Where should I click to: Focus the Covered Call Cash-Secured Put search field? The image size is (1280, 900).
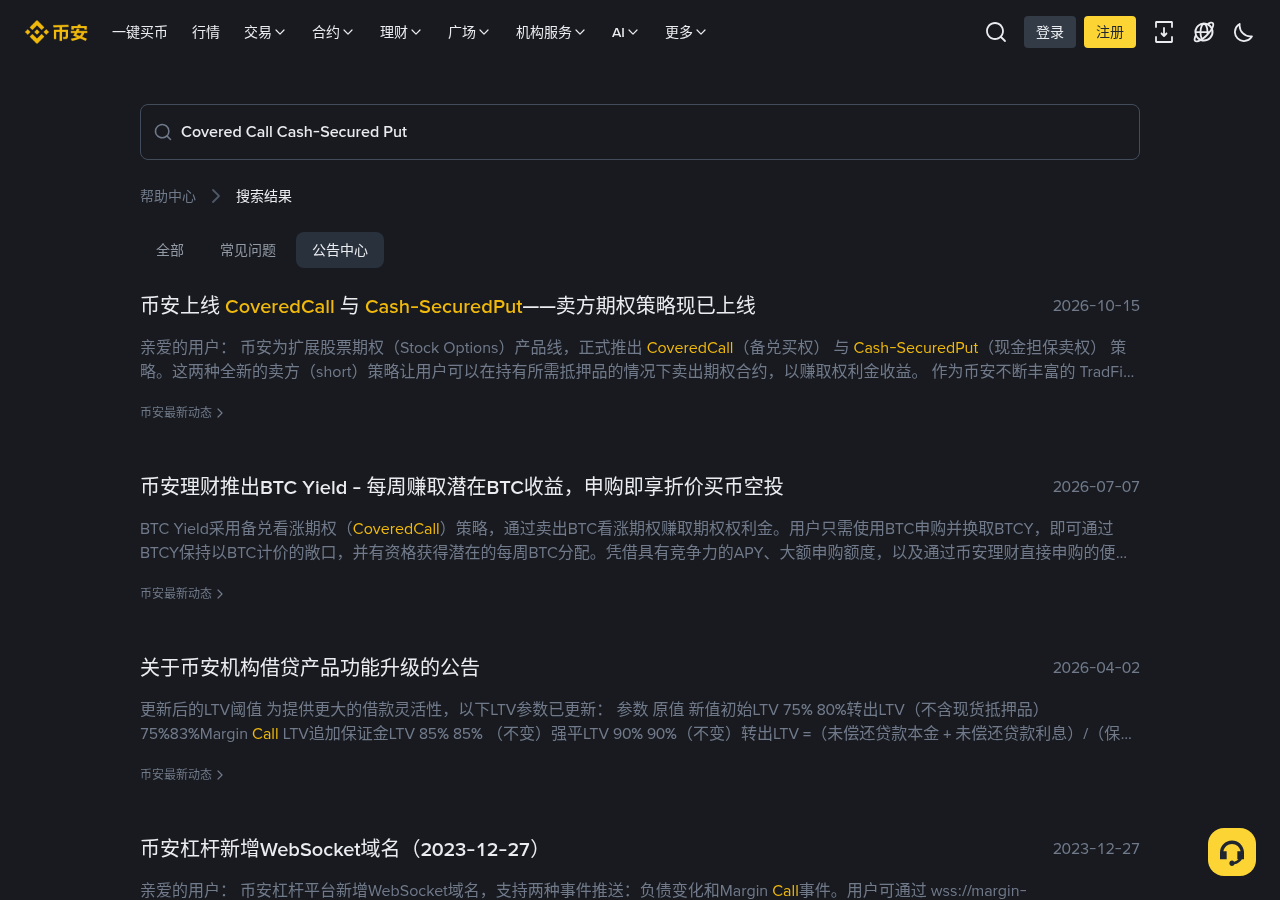click(x=640, y=132)
